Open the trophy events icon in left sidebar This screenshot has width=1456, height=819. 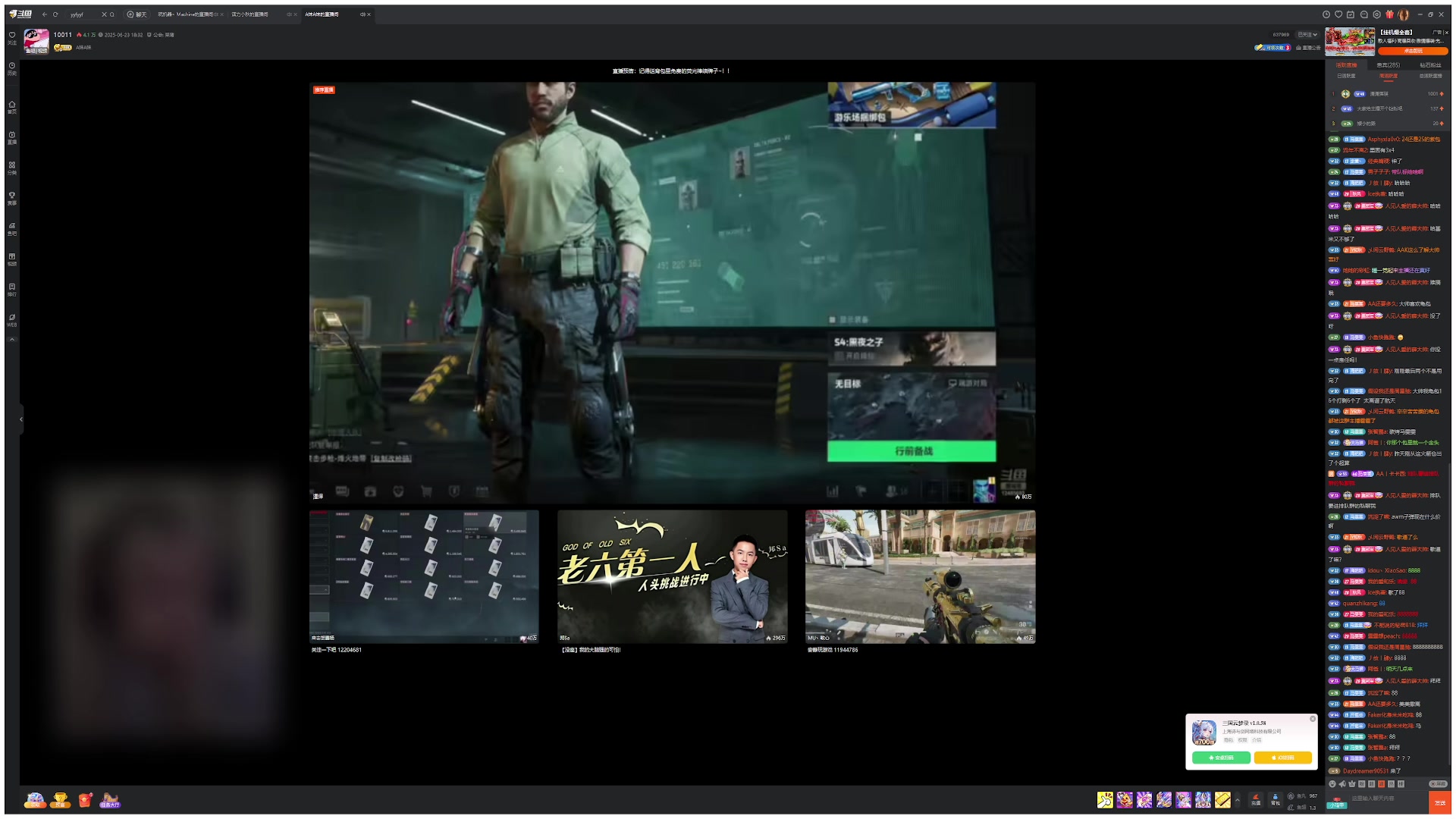[11, 198]
